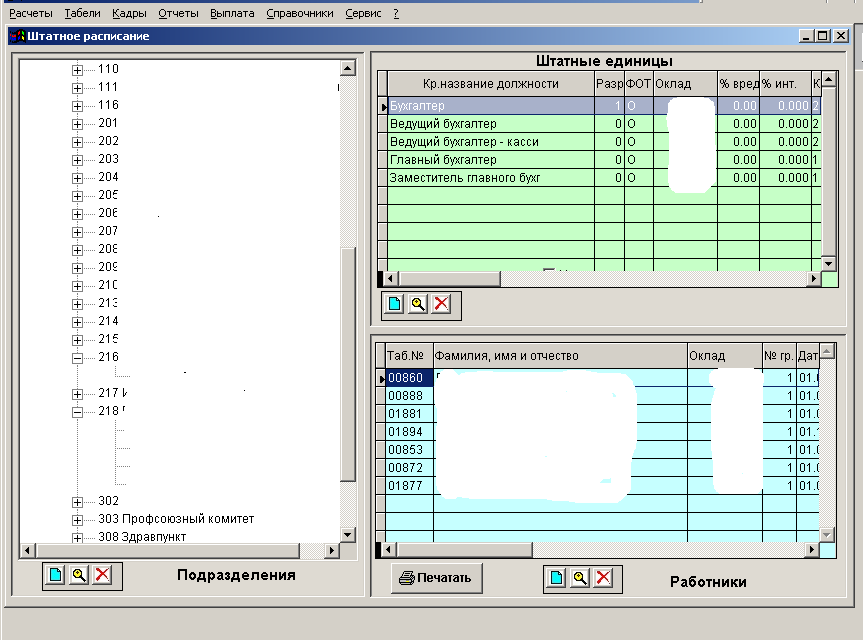This screenshot has width=863, height=640.
Task: Click magnifier icon in Работники panel
Action: pos(579,578)
